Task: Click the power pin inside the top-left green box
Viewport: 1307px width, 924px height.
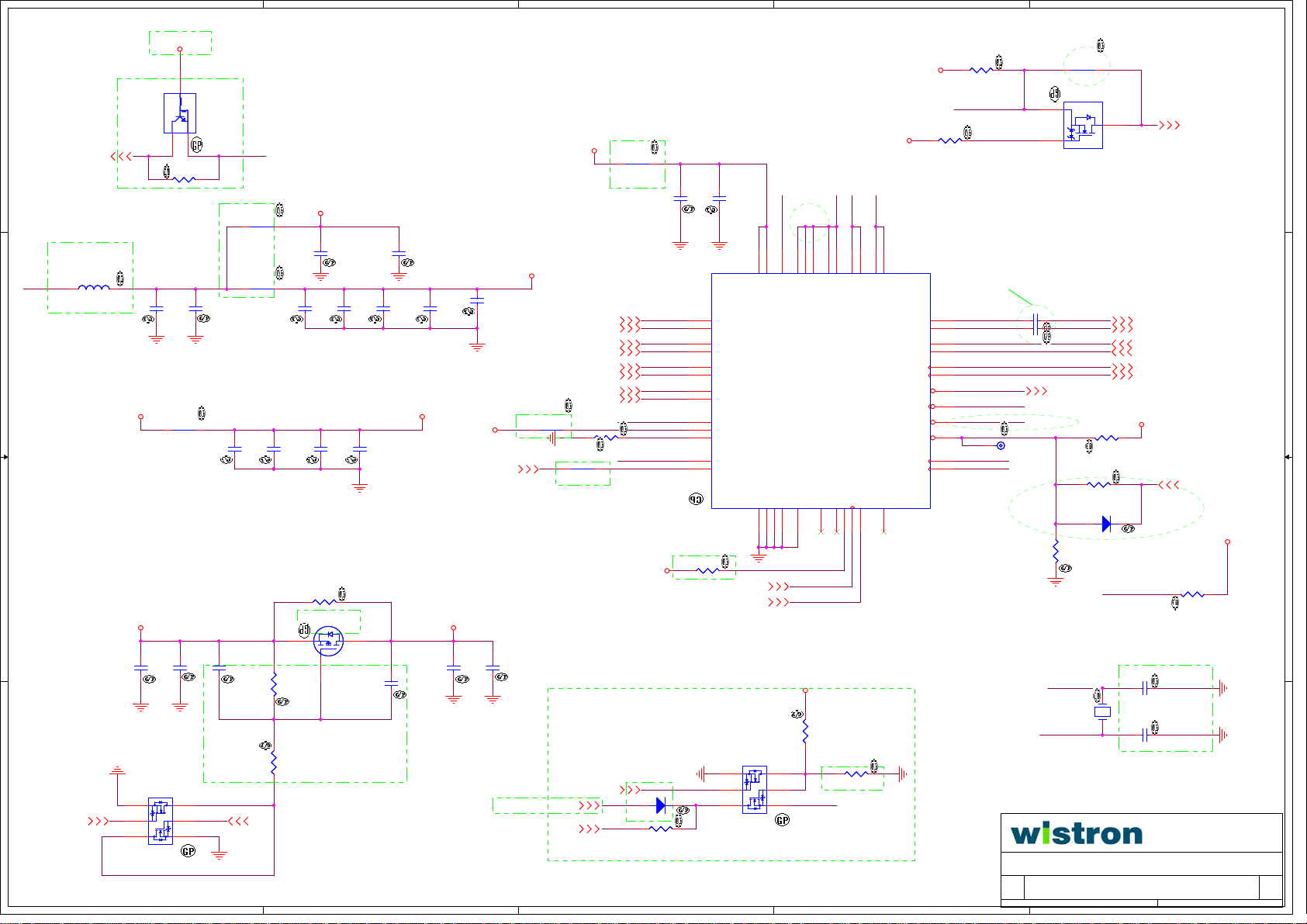Action: [x=180, y=49]
